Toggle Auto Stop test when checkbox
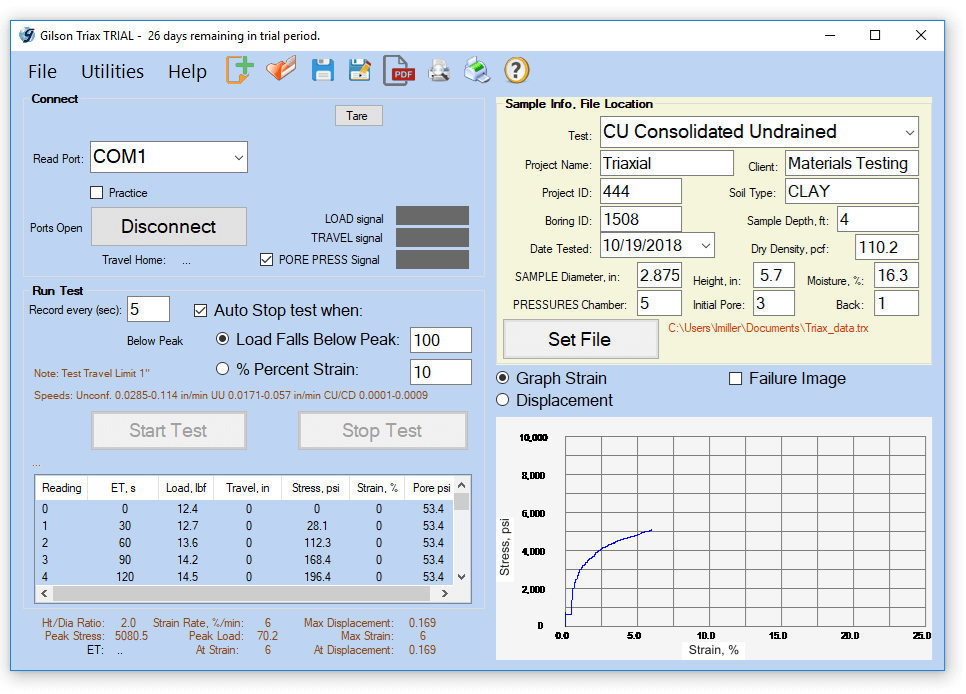The height and width of the screenshot is (694, 966). pyautogui.click(x=200, y=311)
